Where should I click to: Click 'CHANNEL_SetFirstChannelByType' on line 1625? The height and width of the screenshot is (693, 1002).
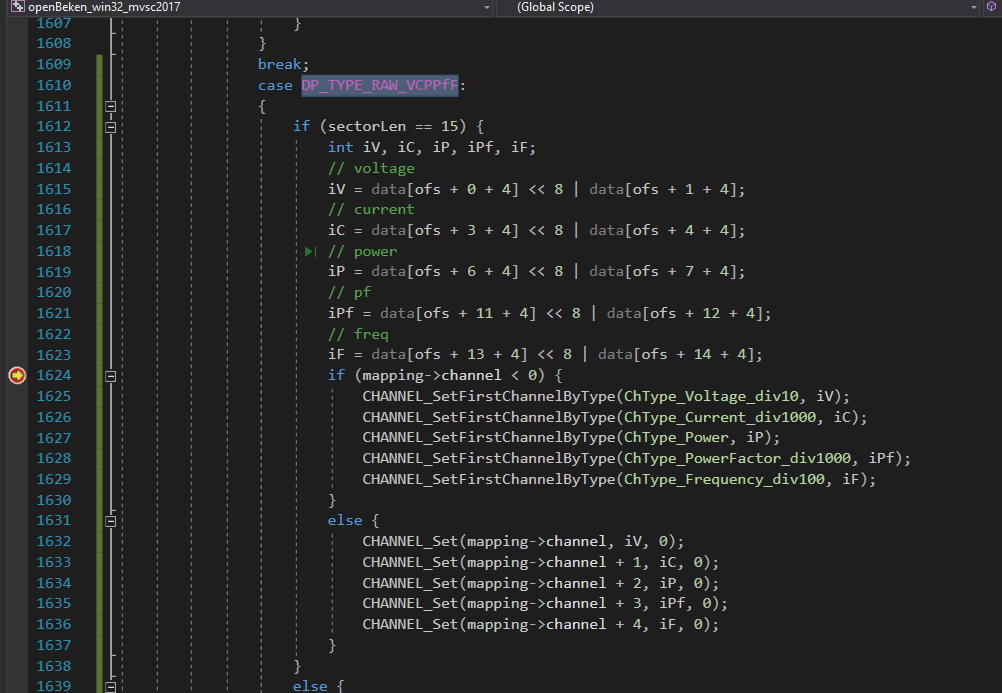tap(489, 396)
